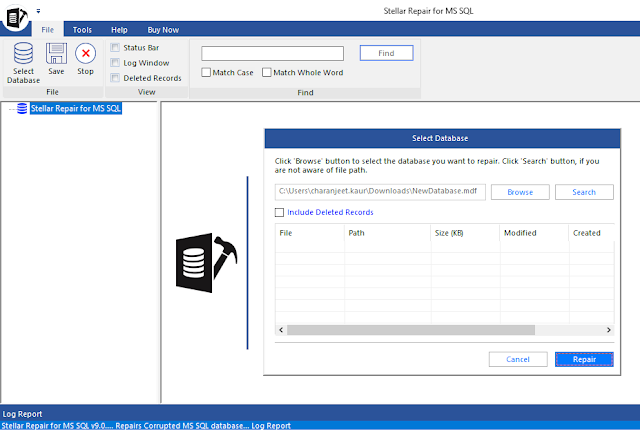Open the File ribbon tab
The width and height of the screenshot is (640, 436).
coord(47,30)
